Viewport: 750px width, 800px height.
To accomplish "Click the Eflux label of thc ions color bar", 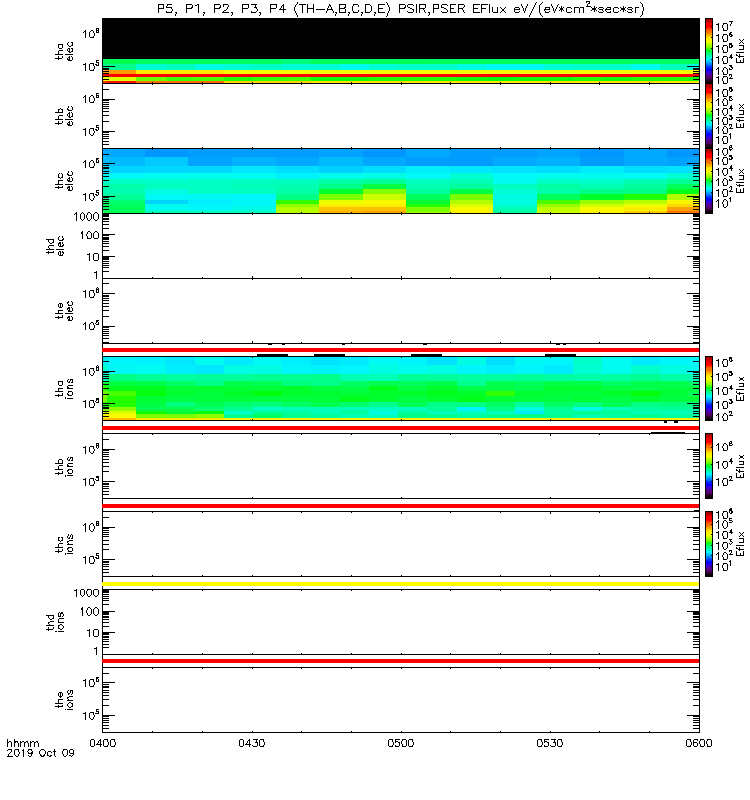I will 740,544.
